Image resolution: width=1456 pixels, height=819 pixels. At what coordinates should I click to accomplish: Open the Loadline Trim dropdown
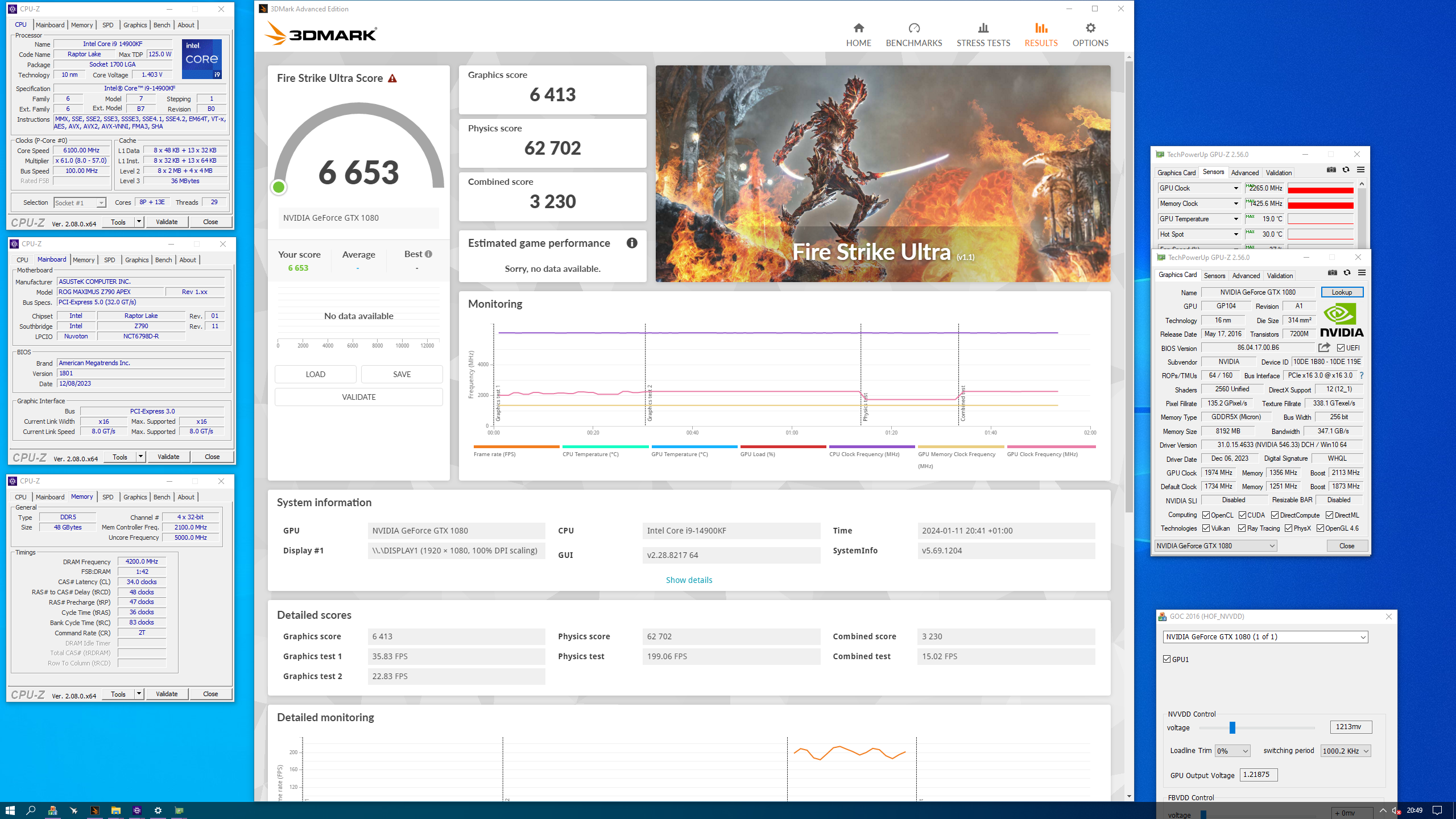[1232, 751]
